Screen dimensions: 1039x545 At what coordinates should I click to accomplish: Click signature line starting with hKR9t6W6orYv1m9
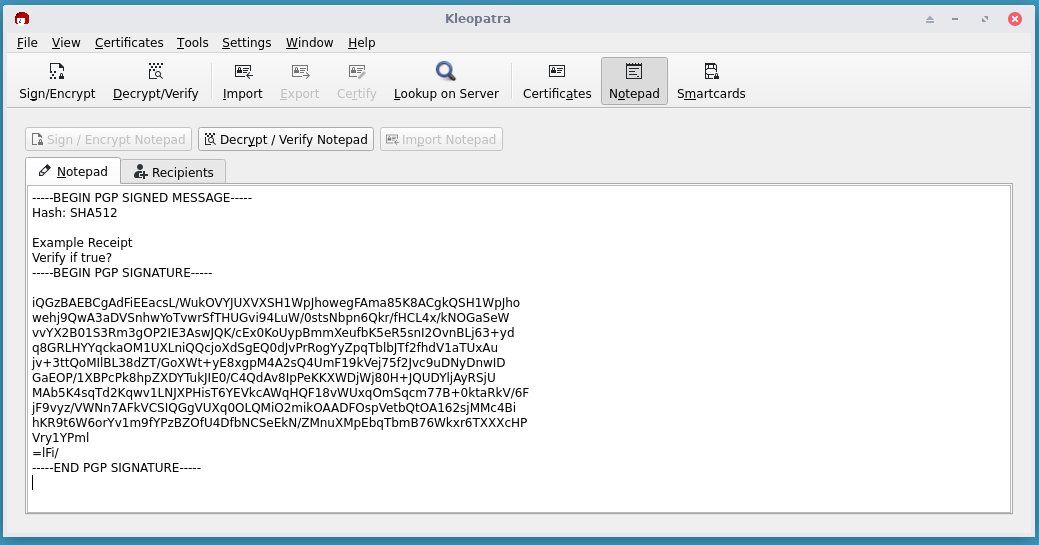[280, 423]
